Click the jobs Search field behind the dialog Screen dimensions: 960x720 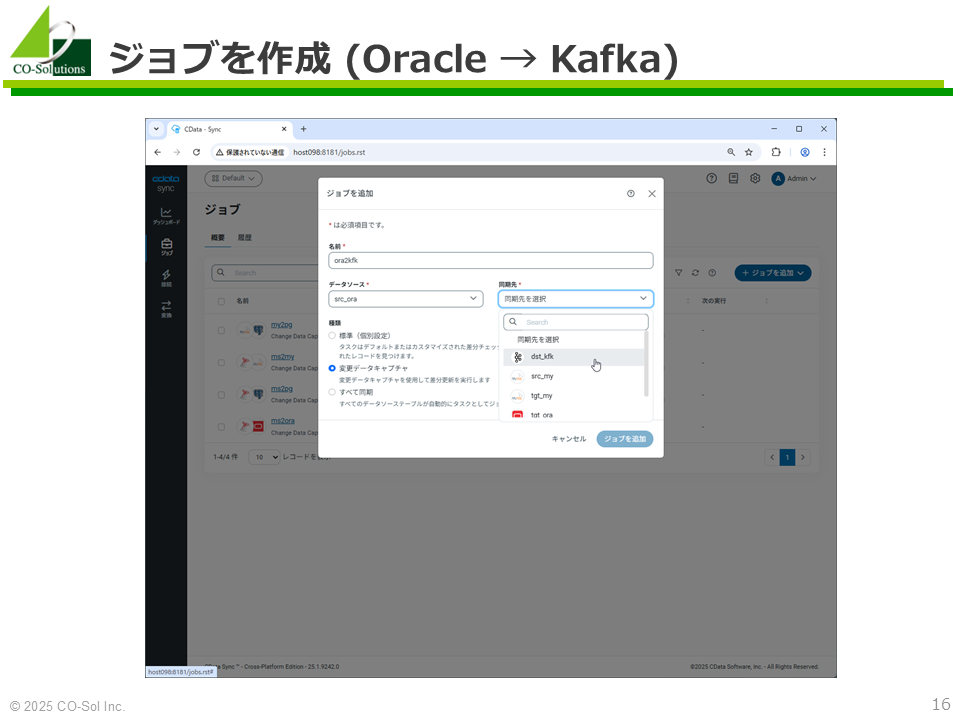point(264,272)
